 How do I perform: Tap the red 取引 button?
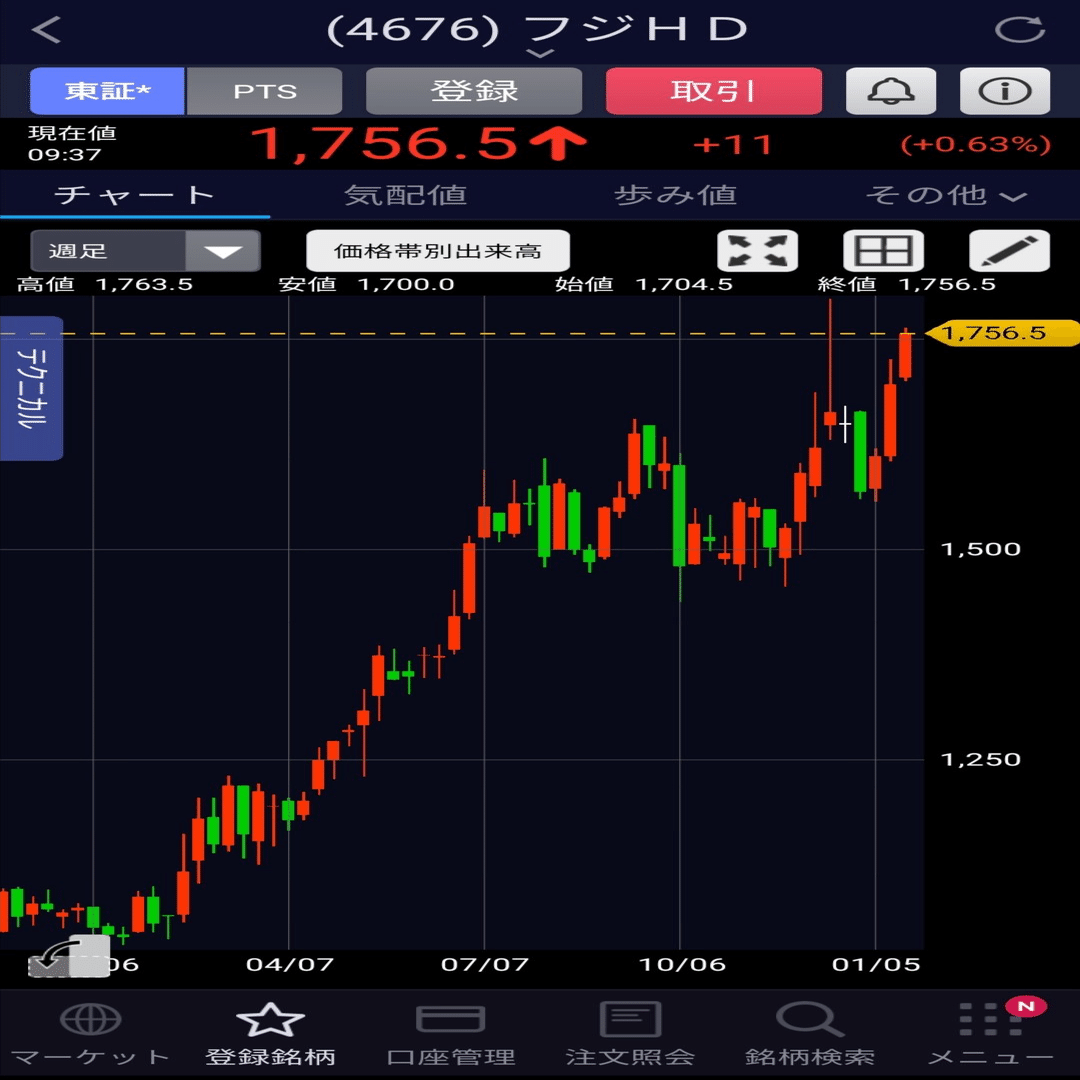[714, 91]
